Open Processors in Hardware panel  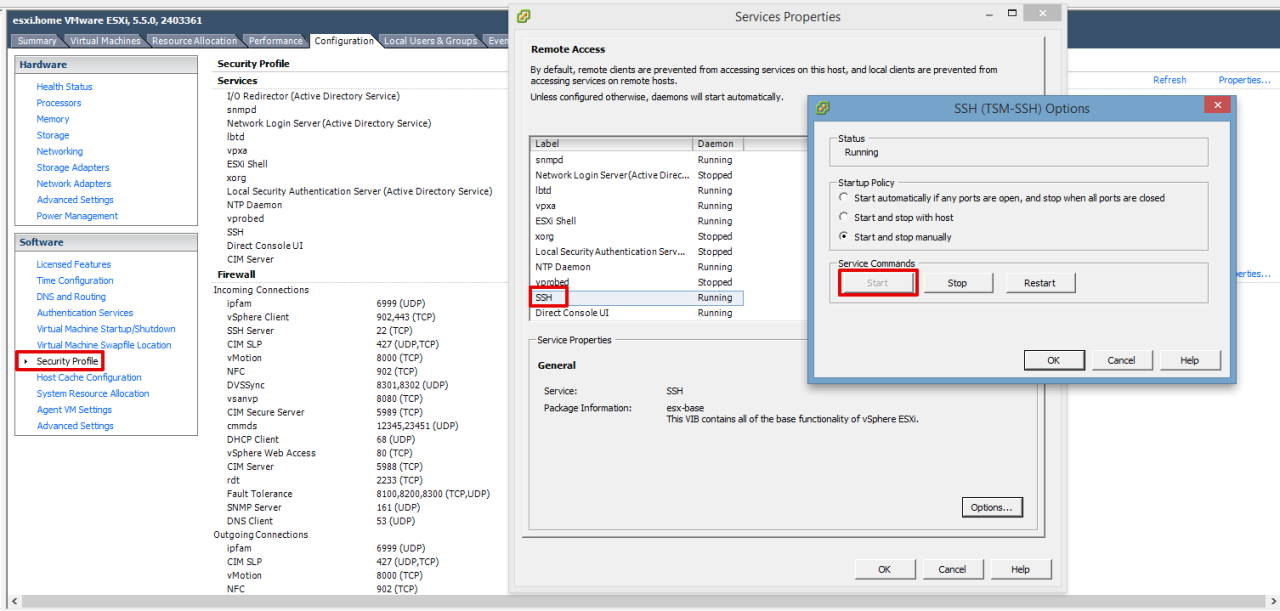pos(59,103)
